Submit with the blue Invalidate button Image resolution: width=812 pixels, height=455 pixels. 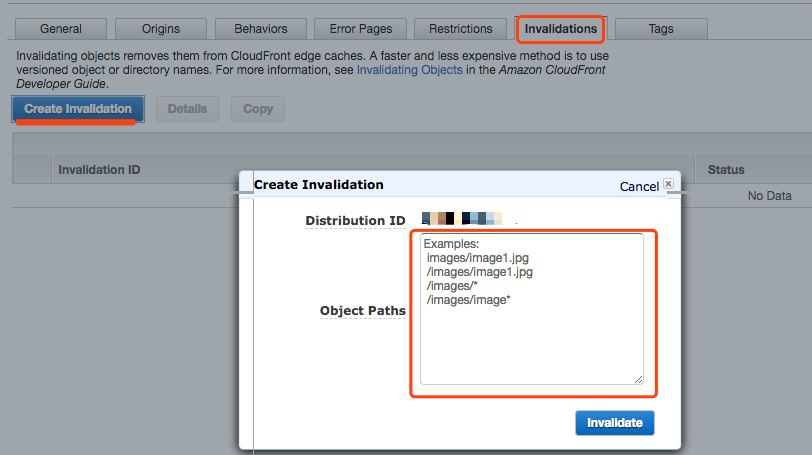pyautogui.click(x=614, y=423)
